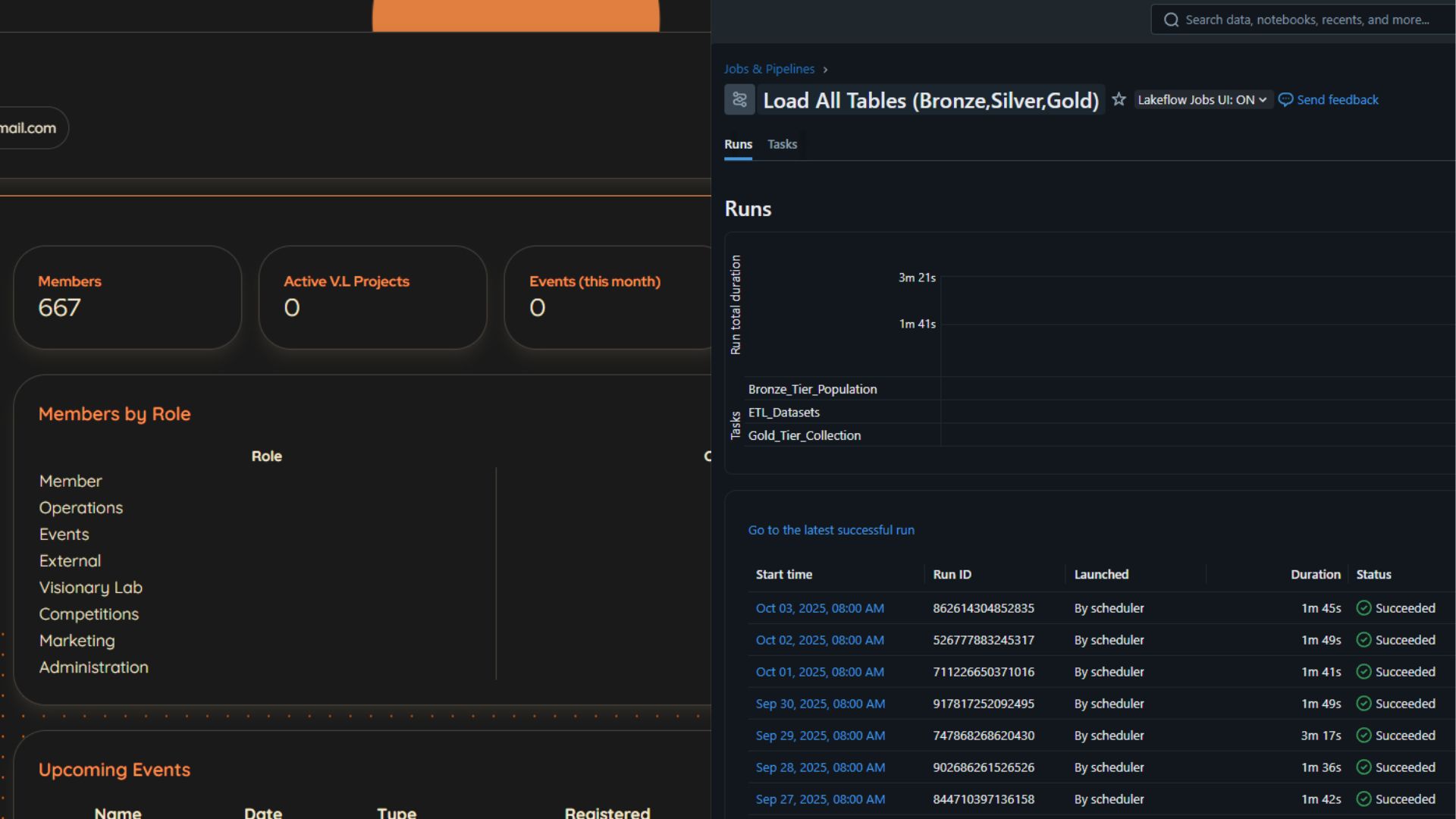Click the Send feedback speech bubble icon
The image size is (1456, 819).
(x=1285, y=100)
